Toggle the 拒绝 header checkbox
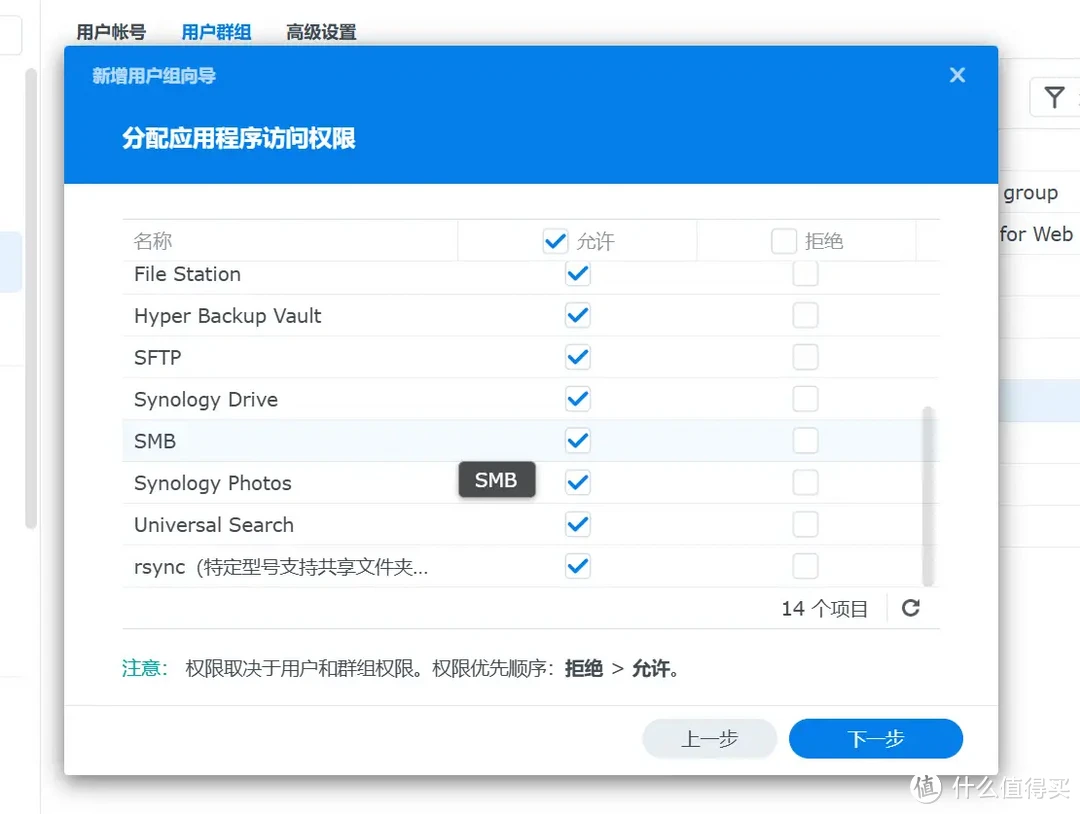Viewport: 1080px width, 814px height. pyautogui.click(x=784, y=240)
